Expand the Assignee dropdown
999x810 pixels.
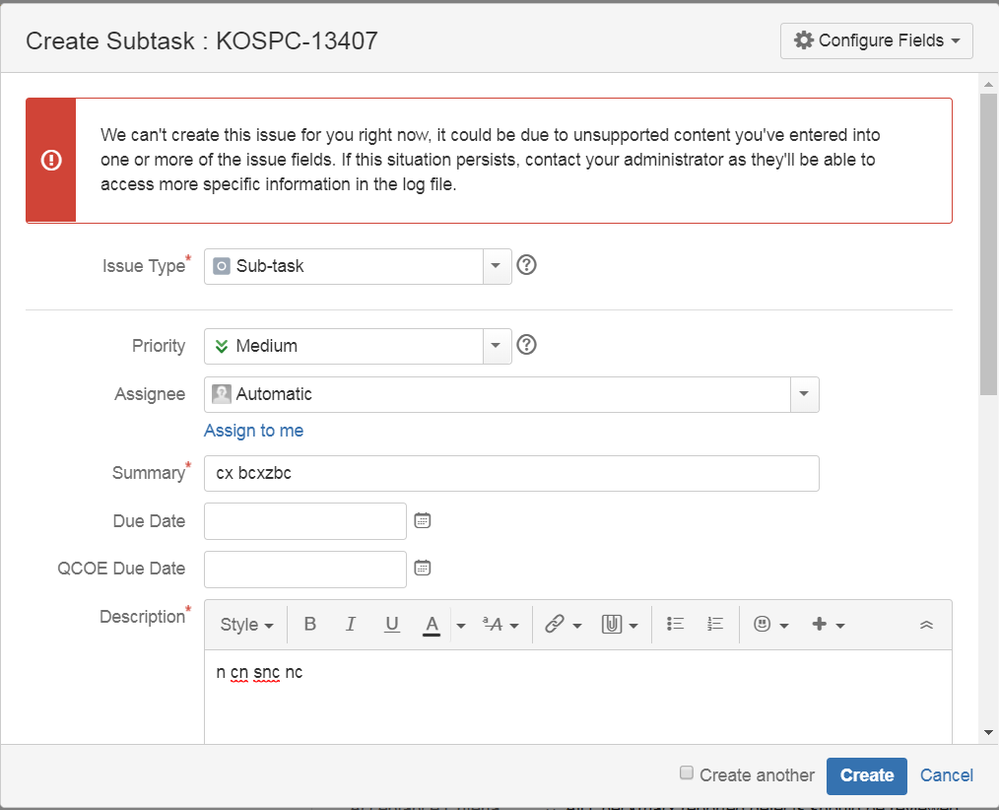coord(804,394)
